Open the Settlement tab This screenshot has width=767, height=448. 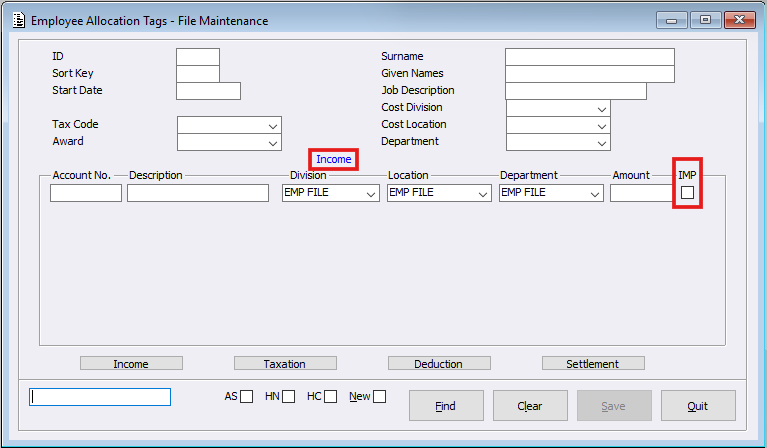(592, 364)
